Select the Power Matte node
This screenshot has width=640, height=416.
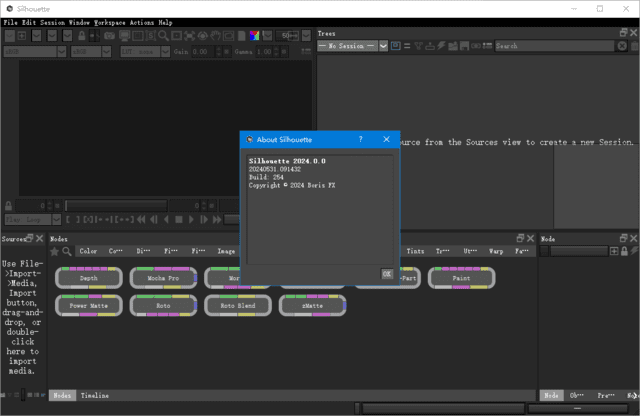89,305
